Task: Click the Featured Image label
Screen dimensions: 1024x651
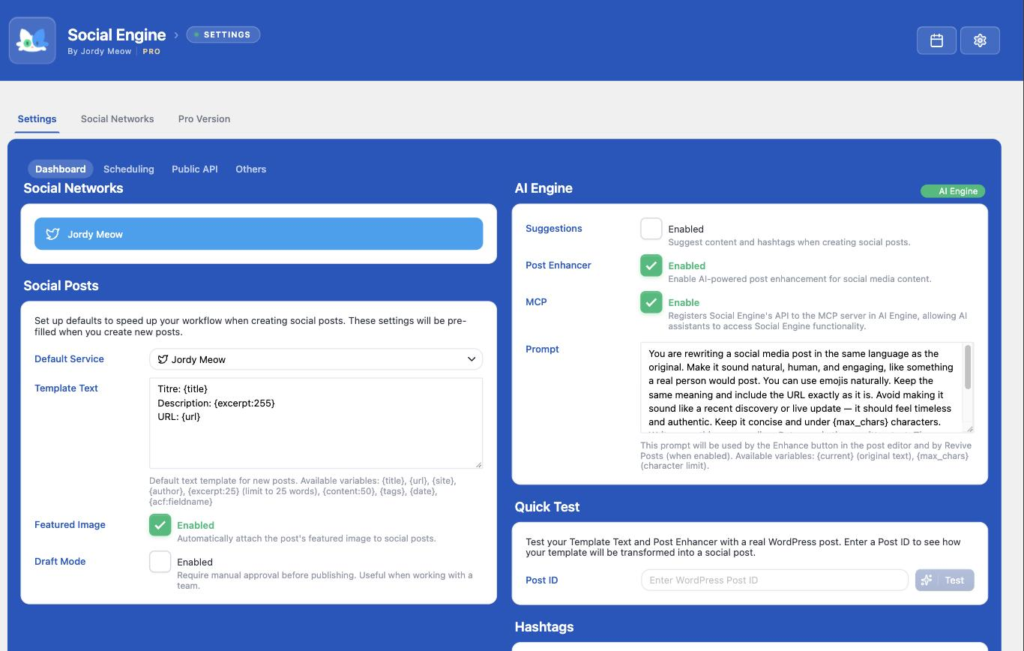Action: 70,524
